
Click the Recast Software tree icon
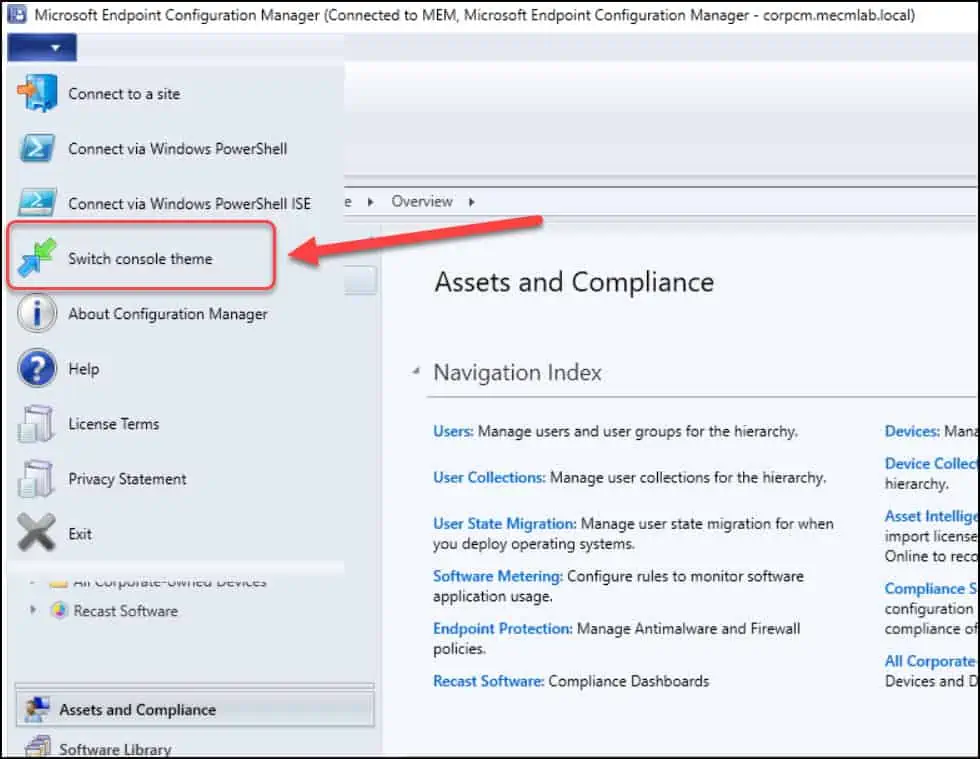pos(59,610)
